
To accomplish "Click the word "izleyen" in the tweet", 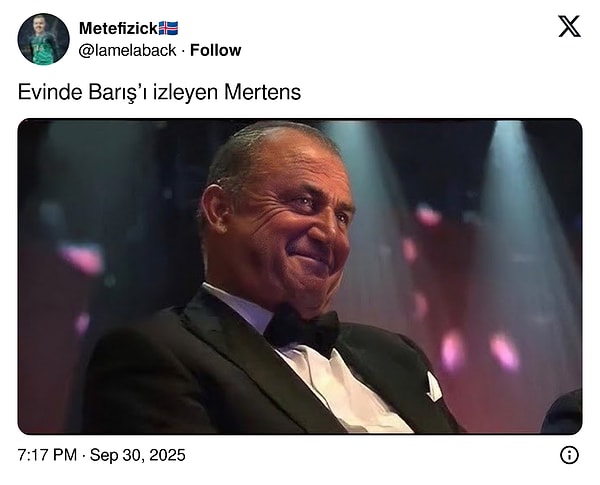I will (191, 92).
